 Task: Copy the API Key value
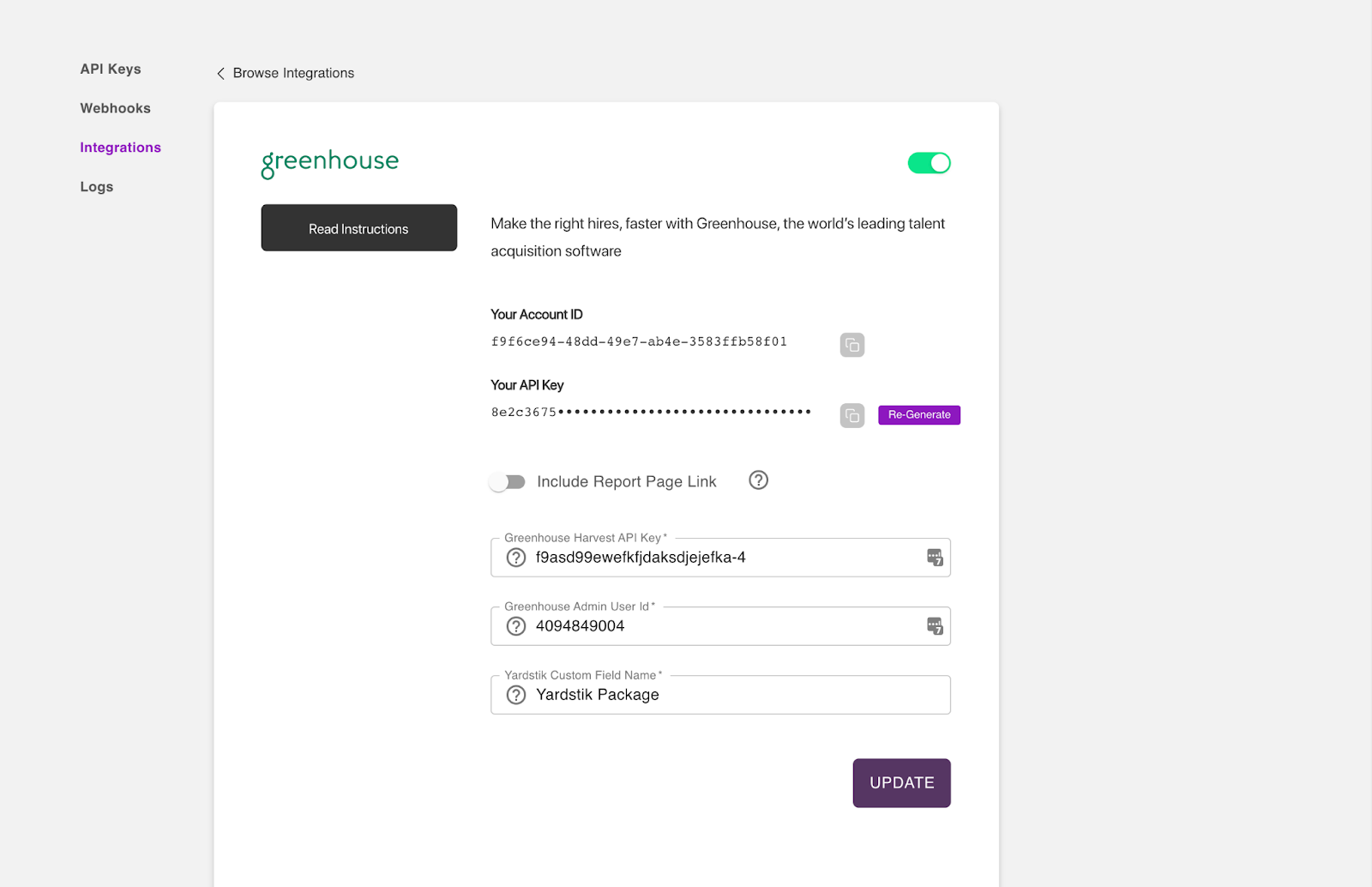pyautogui.click(x=851, y=415)
